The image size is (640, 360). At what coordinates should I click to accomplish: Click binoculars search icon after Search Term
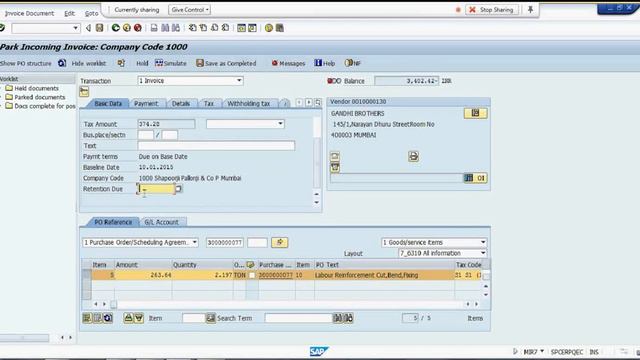coord(338,318)
